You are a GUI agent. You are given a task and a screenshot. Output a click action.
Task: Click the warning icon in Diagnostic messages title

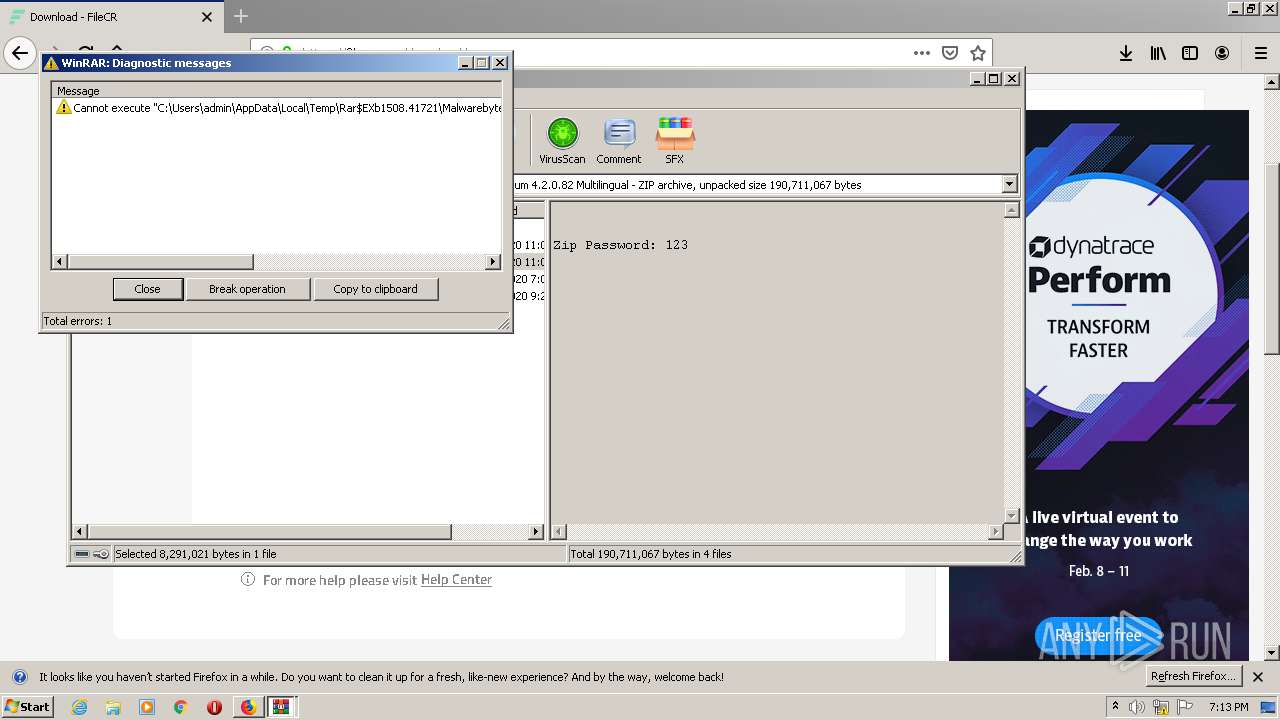52,63
